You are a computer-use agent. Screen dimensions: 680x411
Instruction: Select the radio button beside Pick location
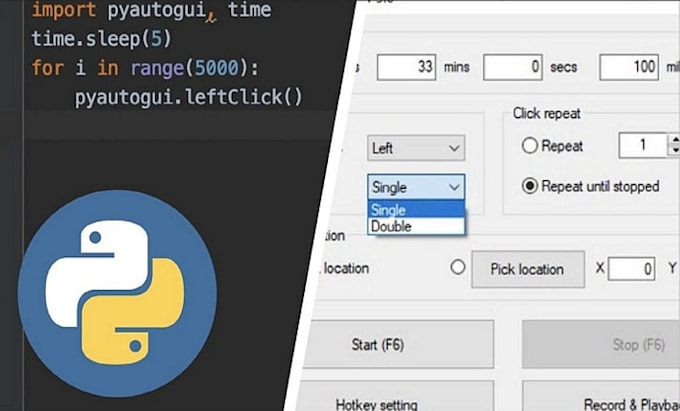[x=458, y=267]
